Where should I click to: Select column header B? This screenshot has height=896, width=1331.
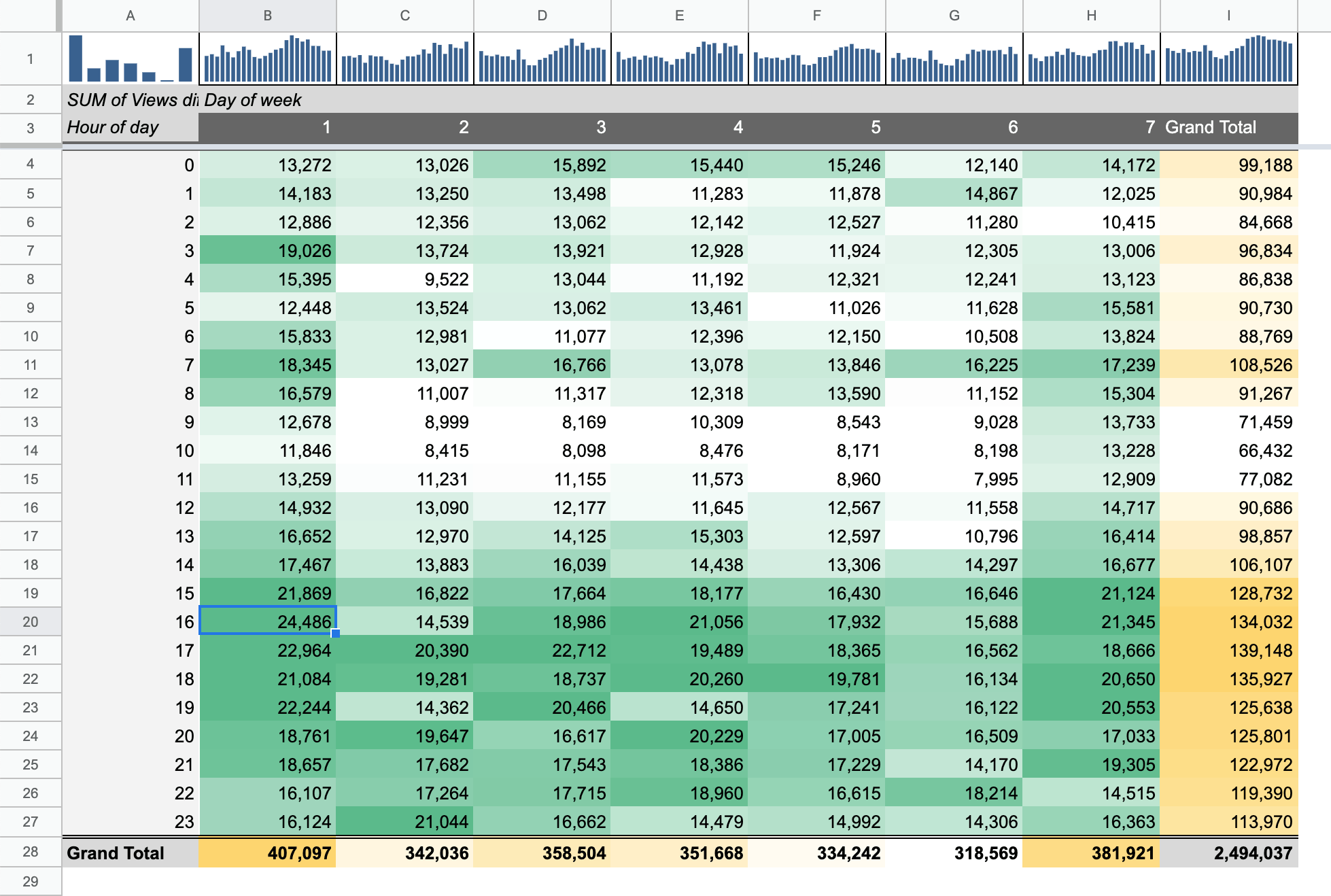click(x=268, y=16)
